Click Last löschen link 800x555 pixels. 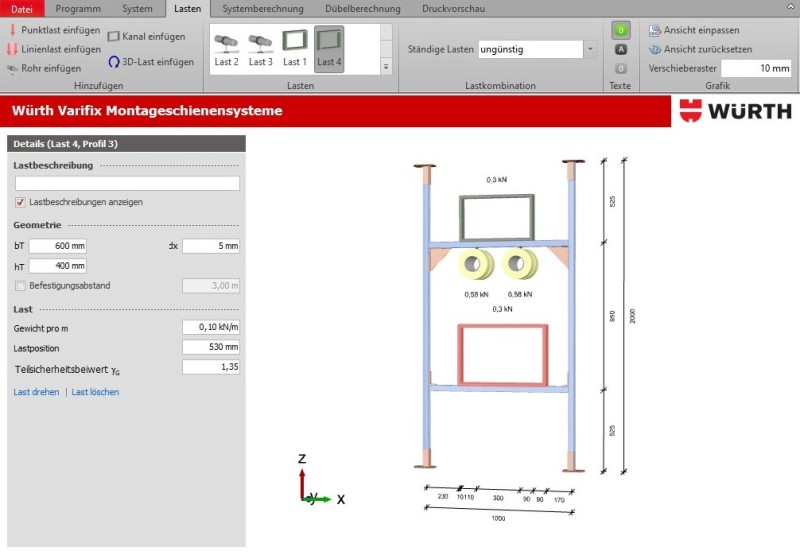95,392
